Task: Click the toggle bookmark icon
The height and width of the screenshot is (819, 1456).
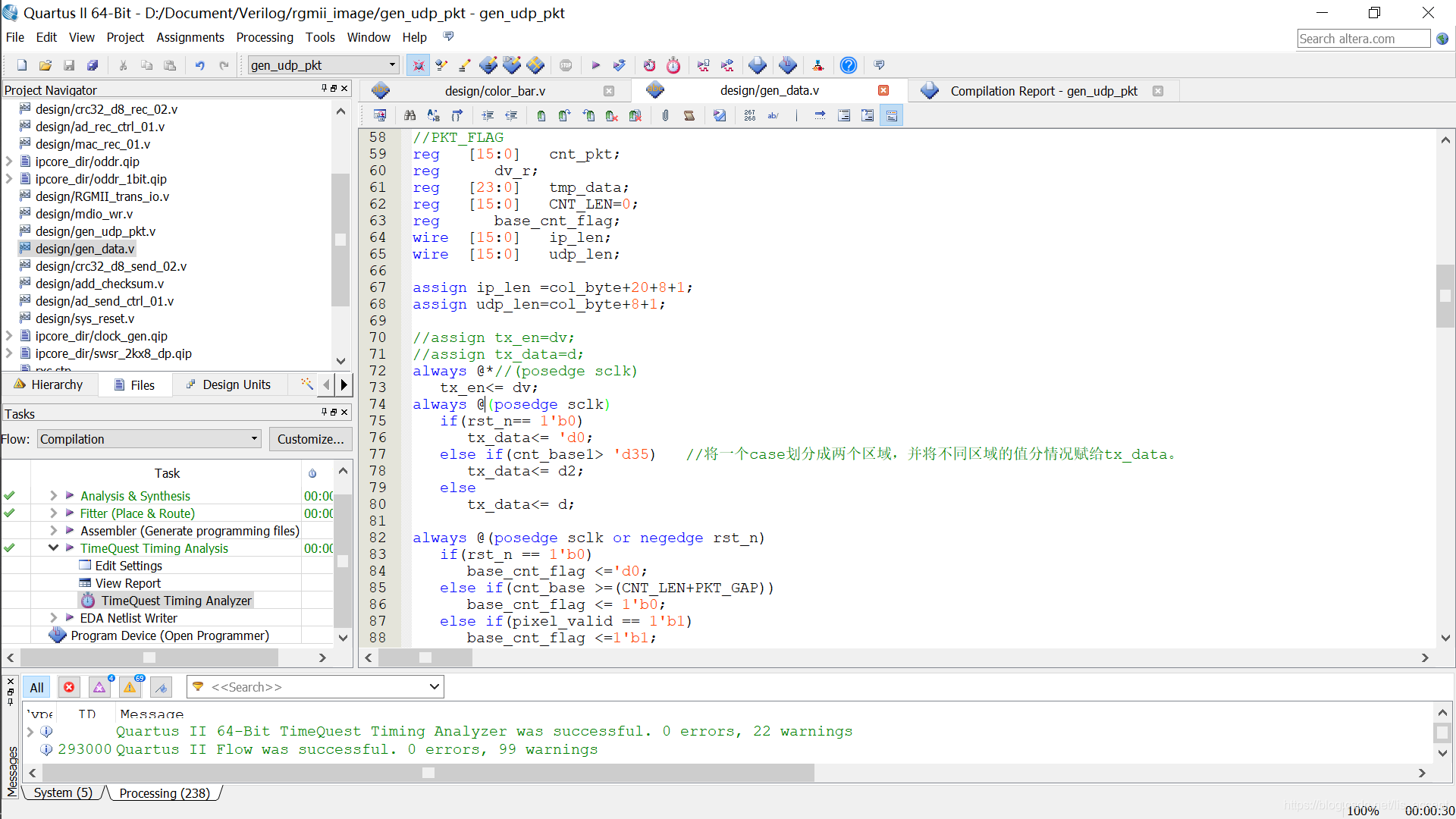Action: (x=541, y=115)
